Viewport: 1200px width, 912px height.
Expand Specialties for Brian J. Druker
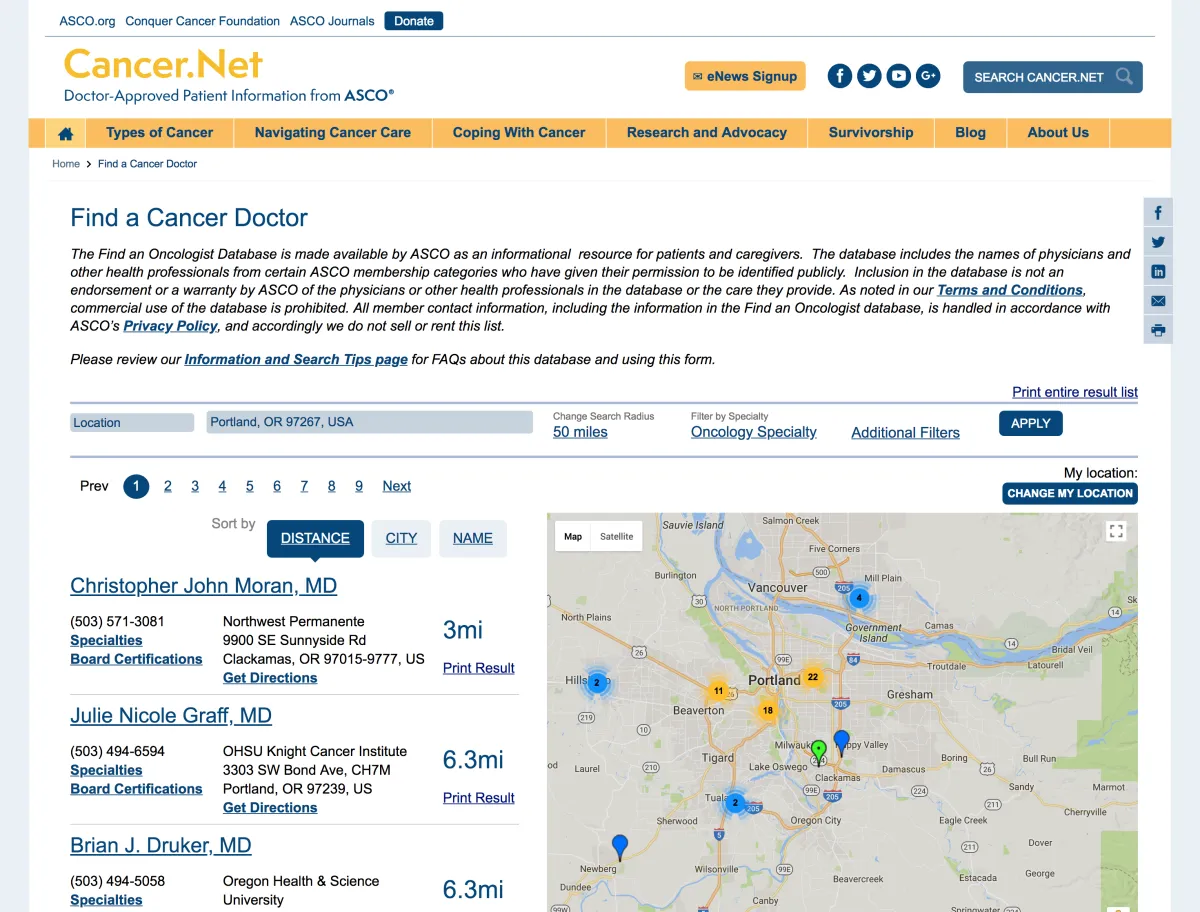pyautogui.click(x=106, y=900)
